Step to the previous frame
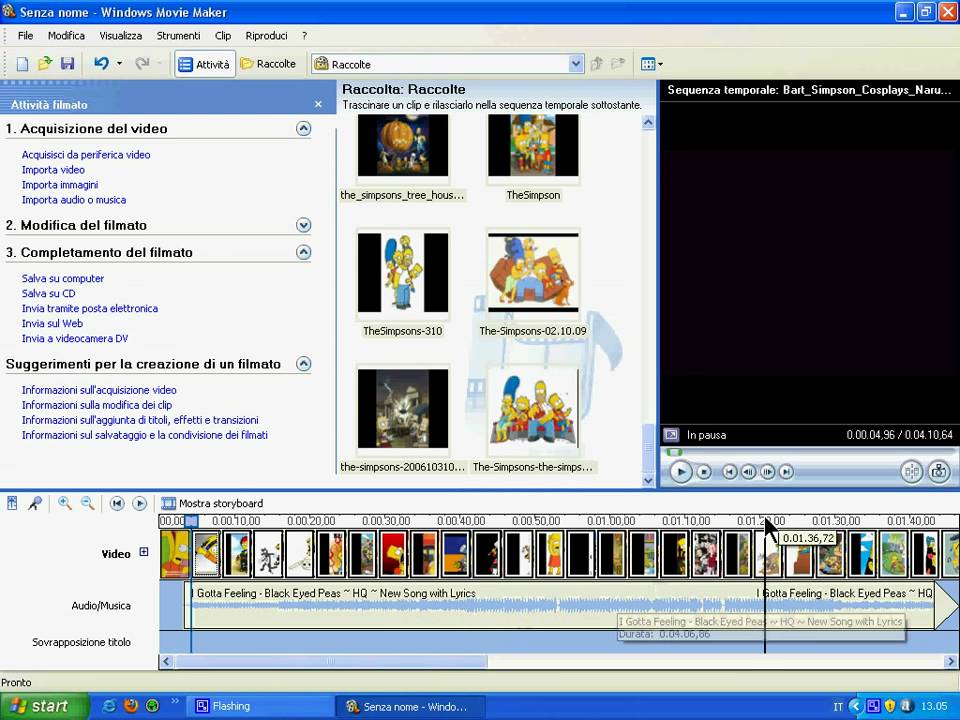This screenshot has height=720, width=960. coord(748,471)
